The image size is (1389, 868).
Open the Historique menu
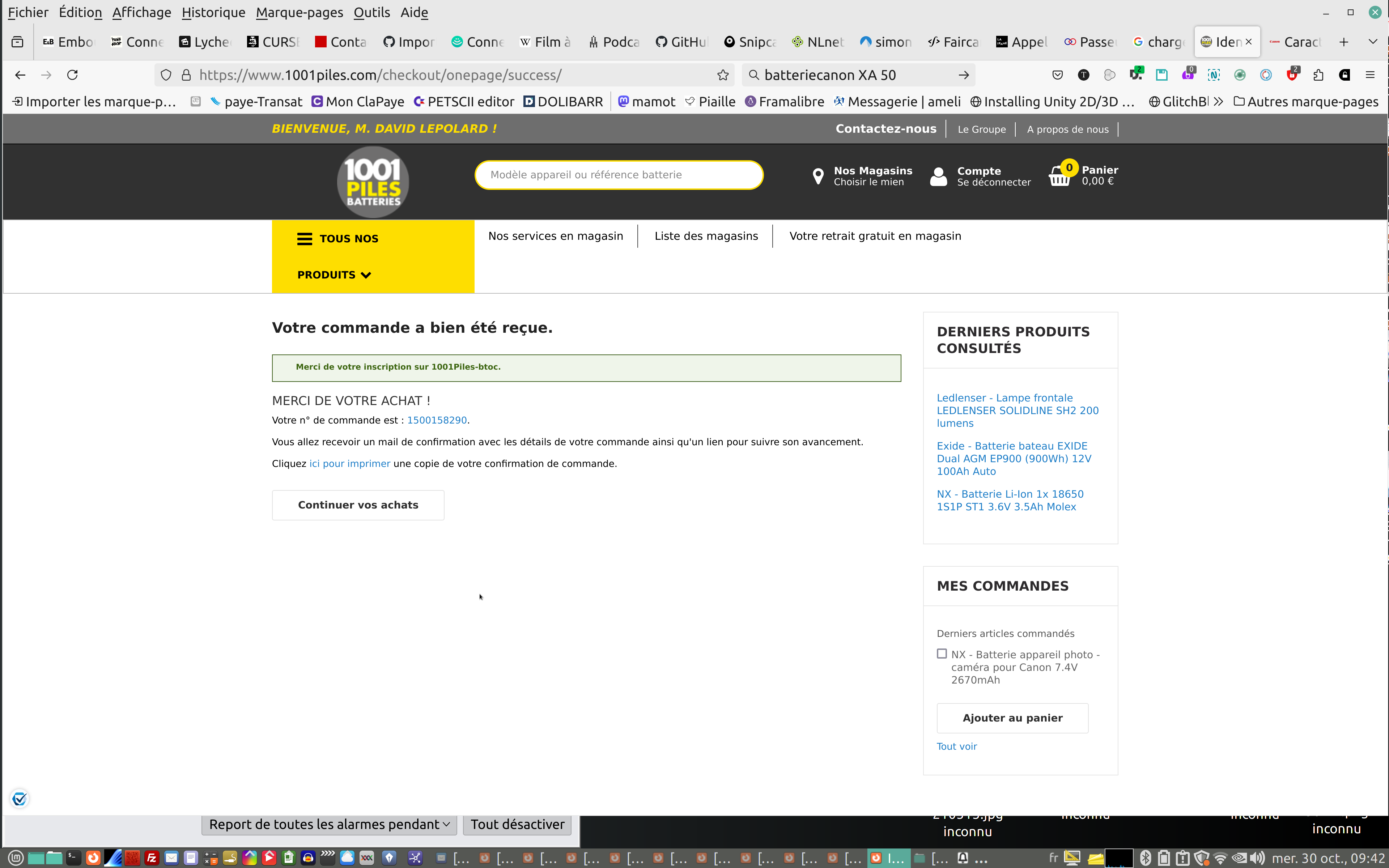coord(213,12)
